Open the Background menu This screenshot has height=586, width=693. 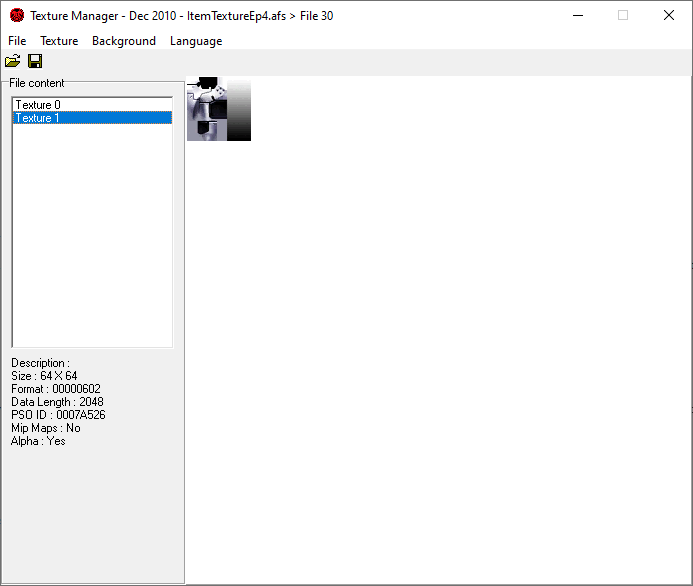point(124,41)
